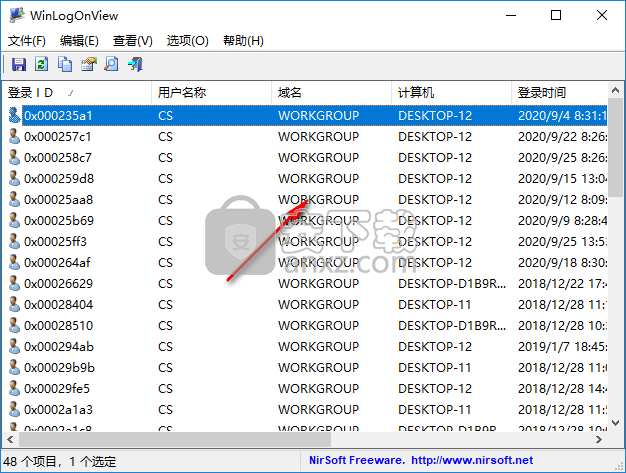
Task: Click logon time 2018/12/22 17
Action: tap(563, 283)
